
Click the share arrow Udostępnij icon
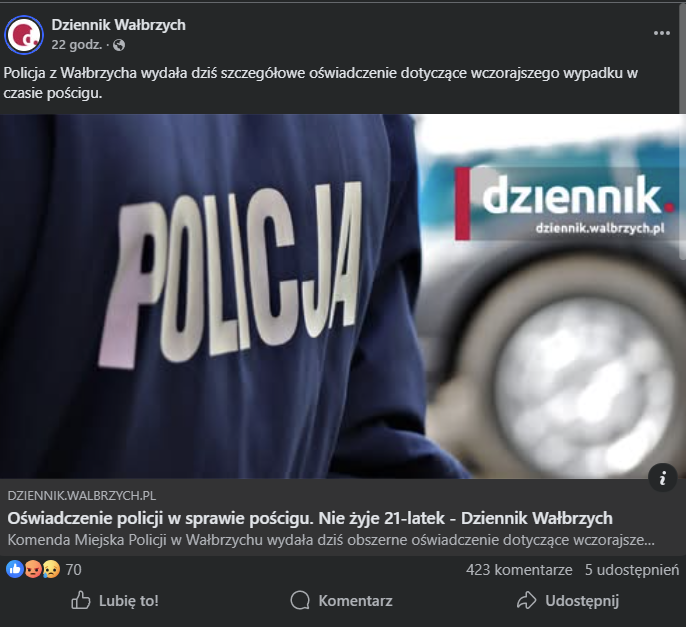[526, 600]
